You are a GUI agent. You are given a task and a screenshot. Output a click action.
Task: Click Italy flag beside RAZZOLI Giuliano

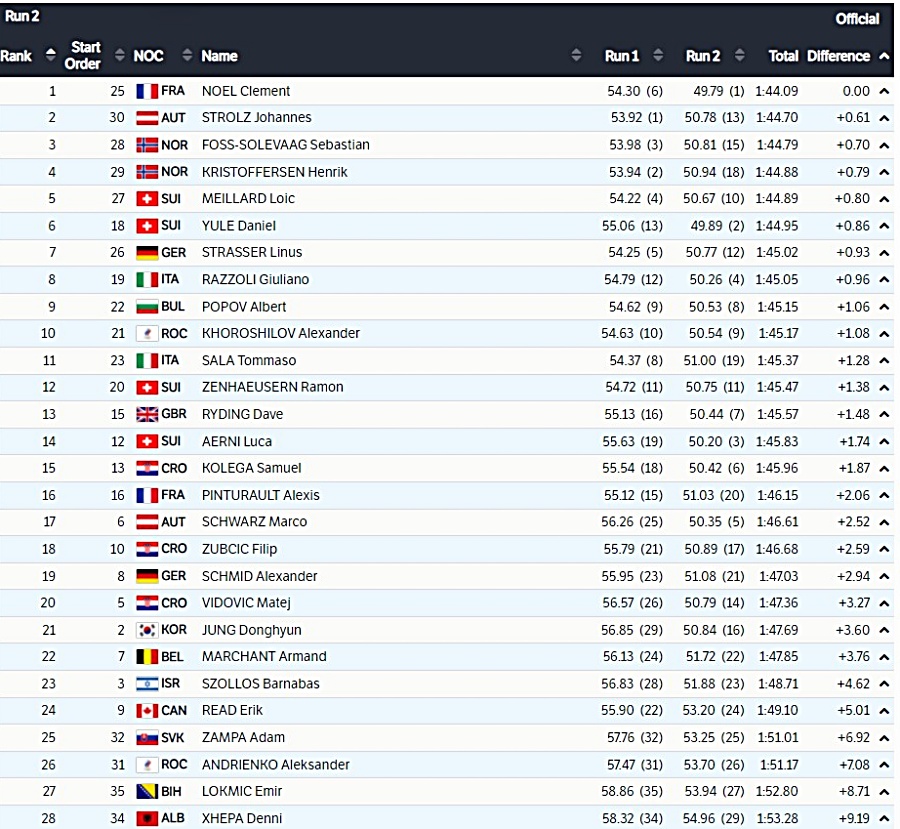(x=147, y=280)
